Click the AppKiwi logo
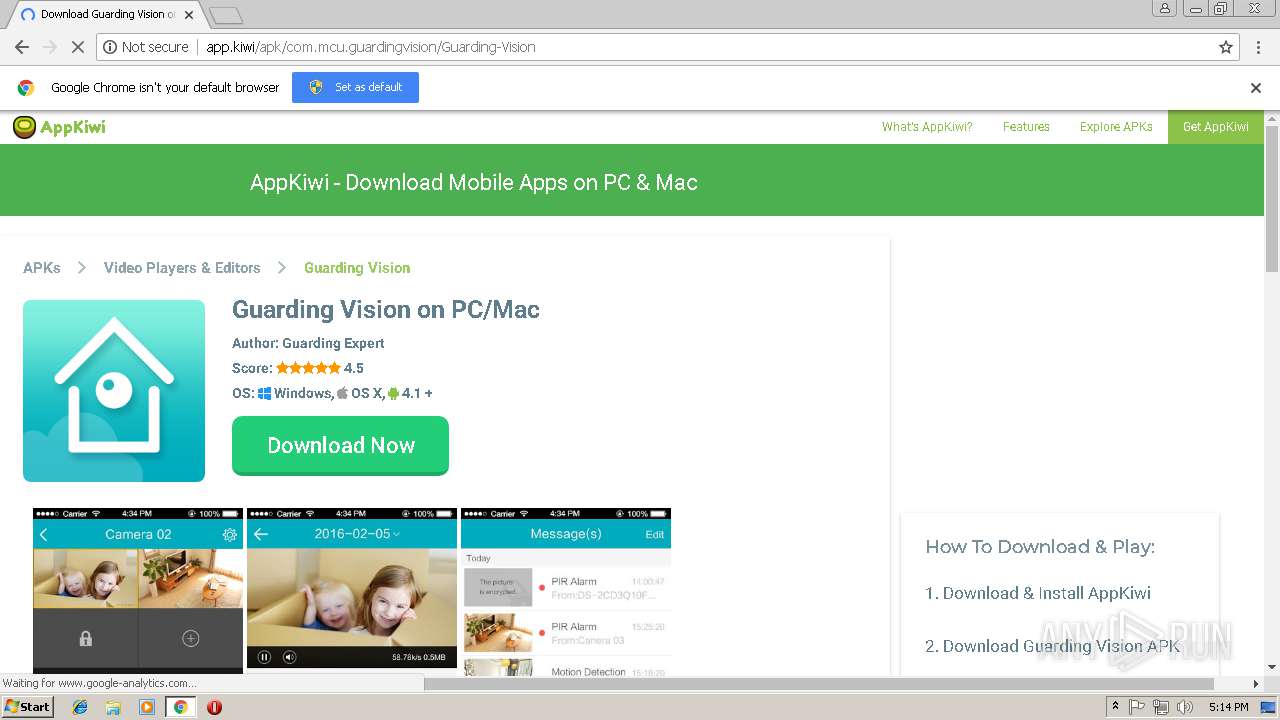The image size is (1280, 720). click(x=59, y=127)
